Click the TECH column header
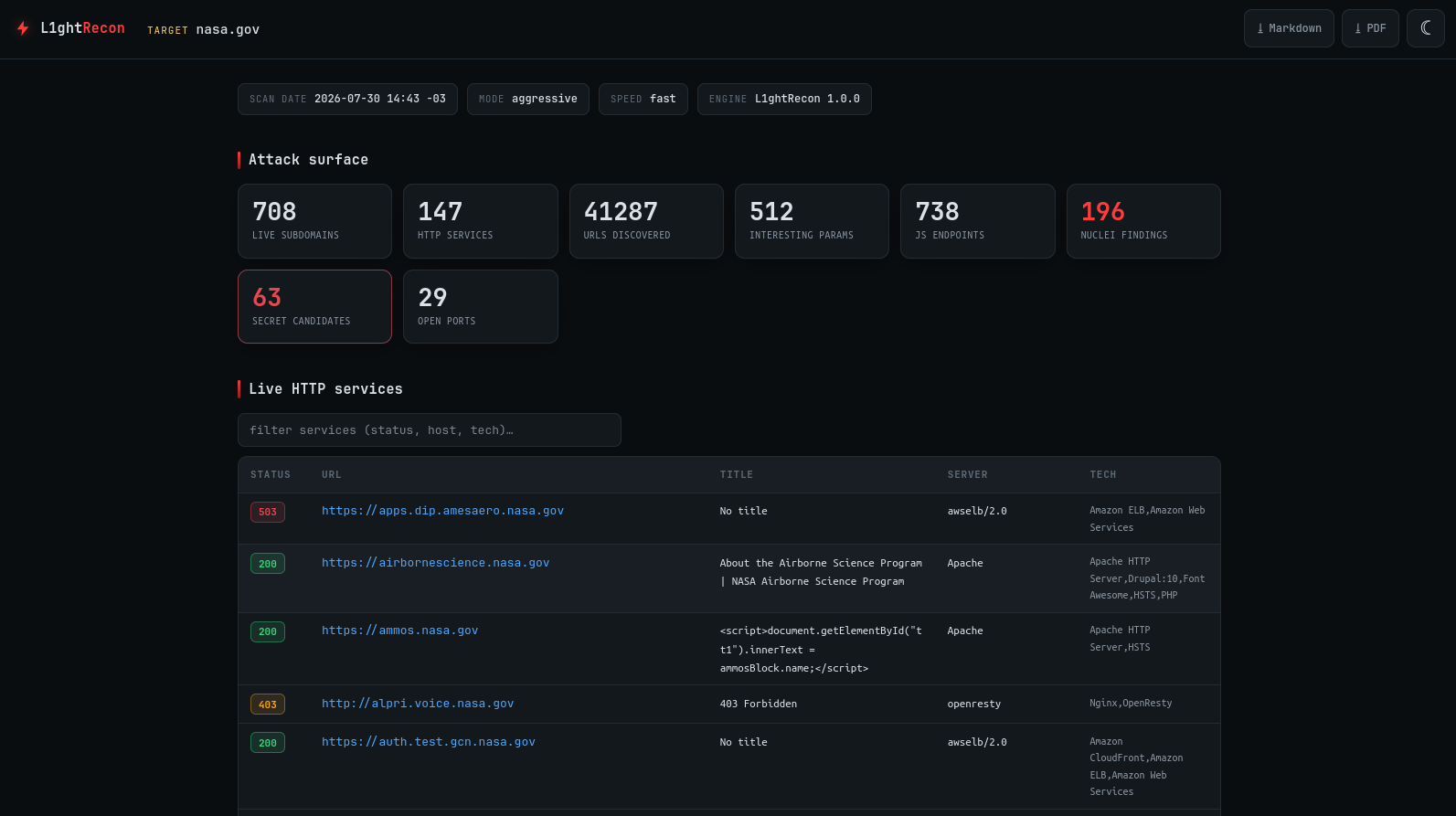This screenshot has height=816, width=1456. (x=1103, y=475)
